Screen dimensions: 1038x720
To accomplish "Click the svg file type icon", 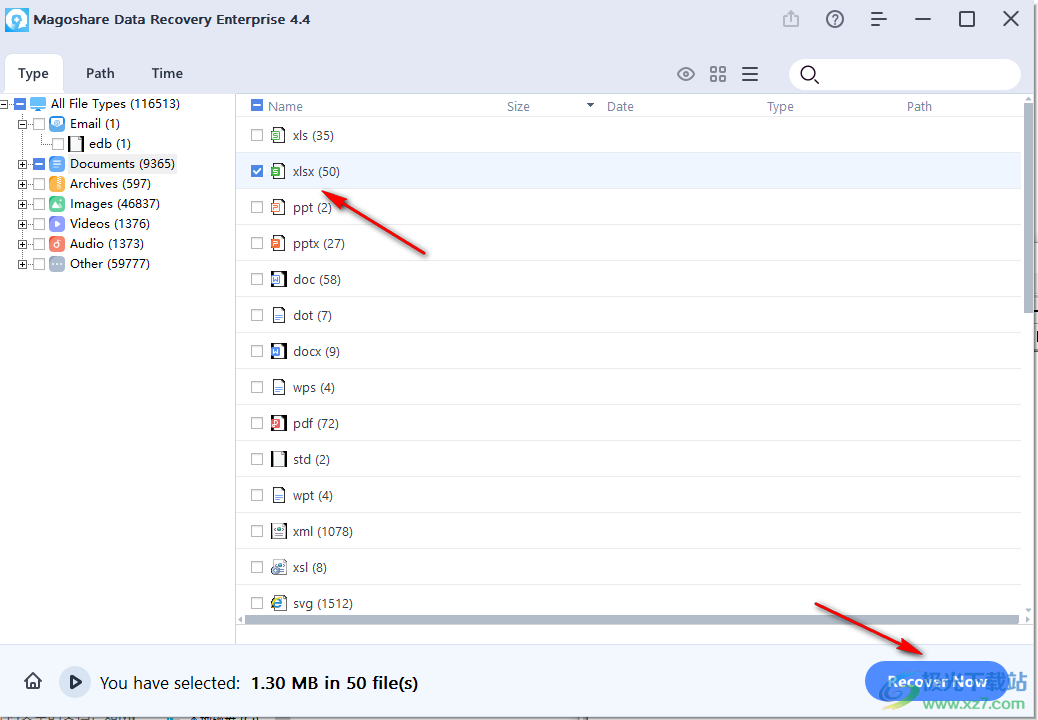I will pos(279,603).
